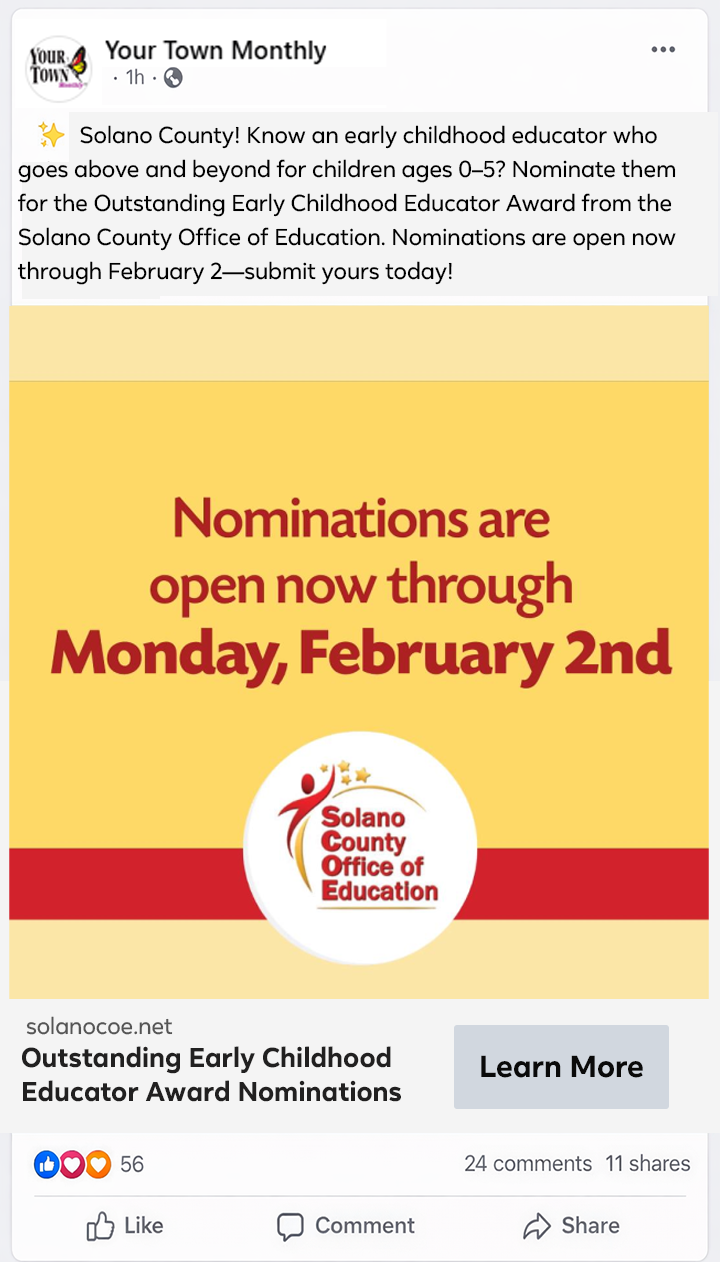The width and height of the screenshot is (720, 1263).
Task: View the 24 comments on this post
Action: tap(528, 1164)
